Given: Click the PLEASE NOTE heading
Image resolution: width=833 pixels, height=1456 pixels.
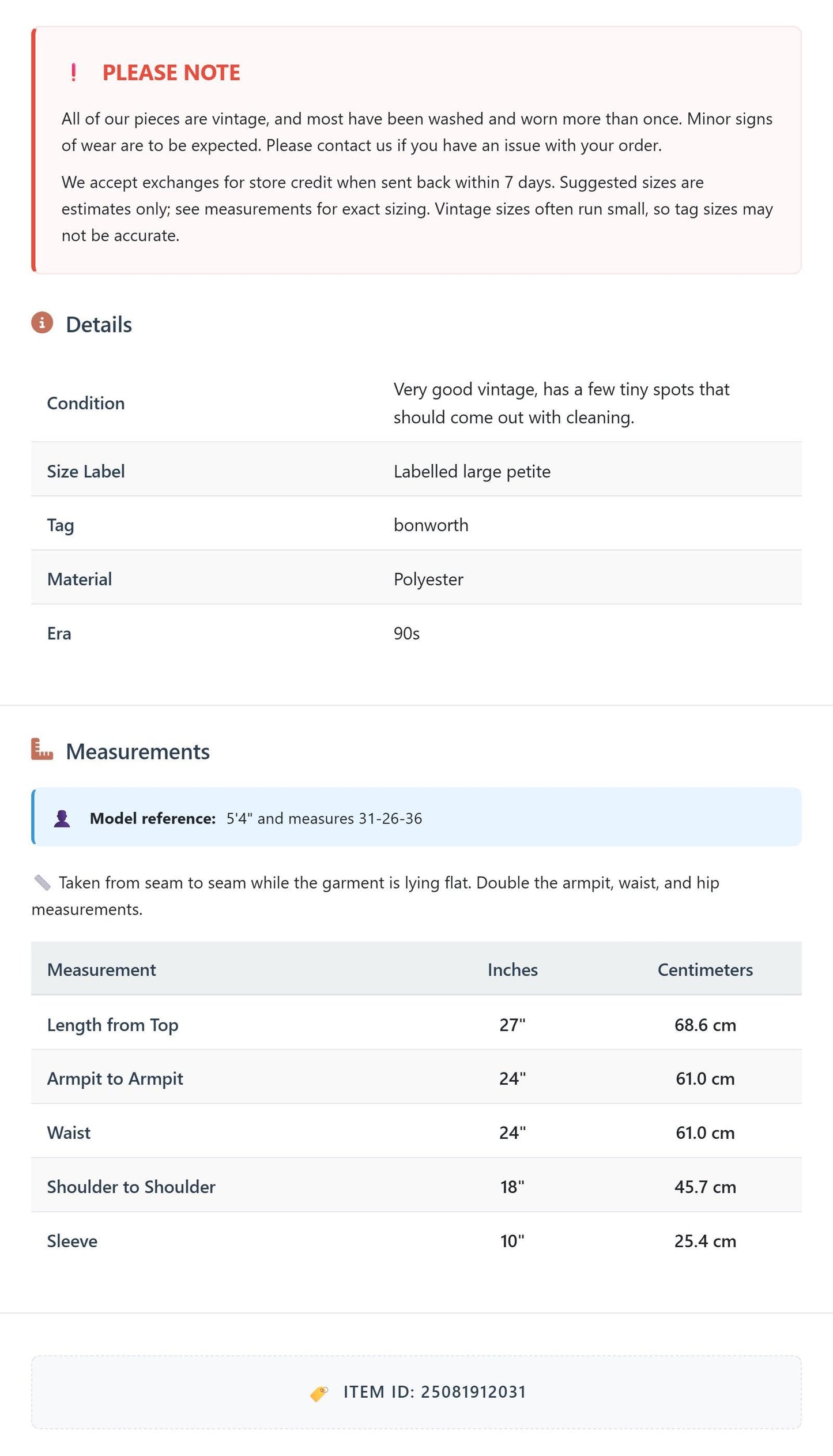Looking at the screenshot, I should [171, 73].
